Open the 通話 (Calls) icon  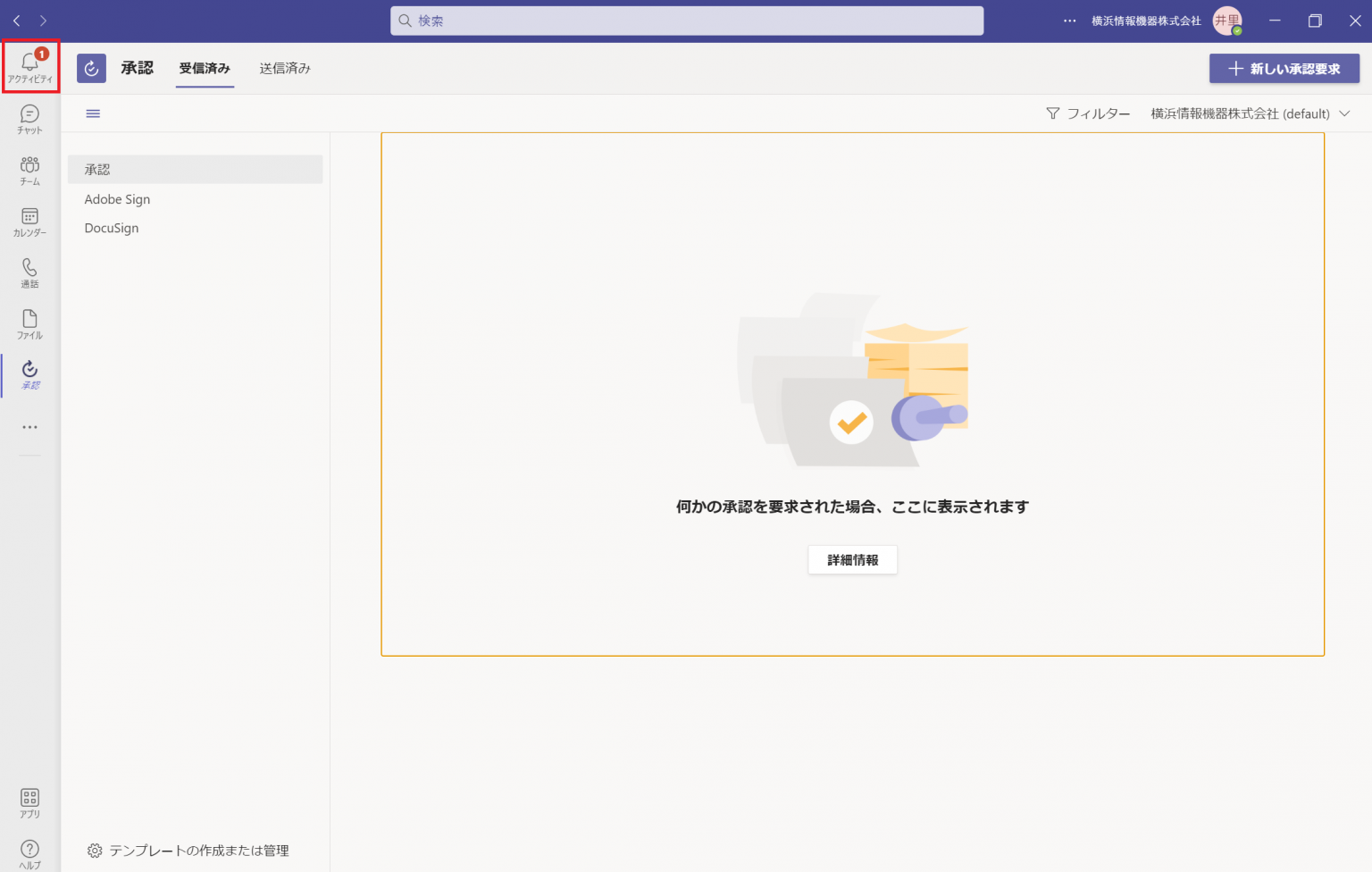pyautogui.click(x=29, y=272)
